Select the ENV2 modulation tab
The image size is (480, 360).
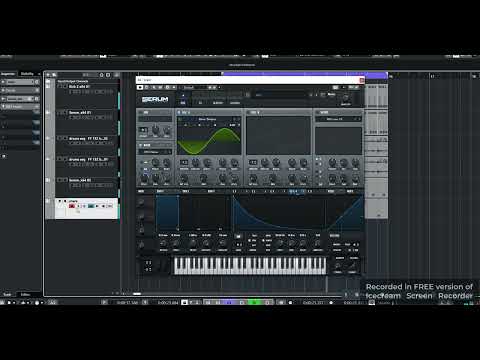click(186, 191)
